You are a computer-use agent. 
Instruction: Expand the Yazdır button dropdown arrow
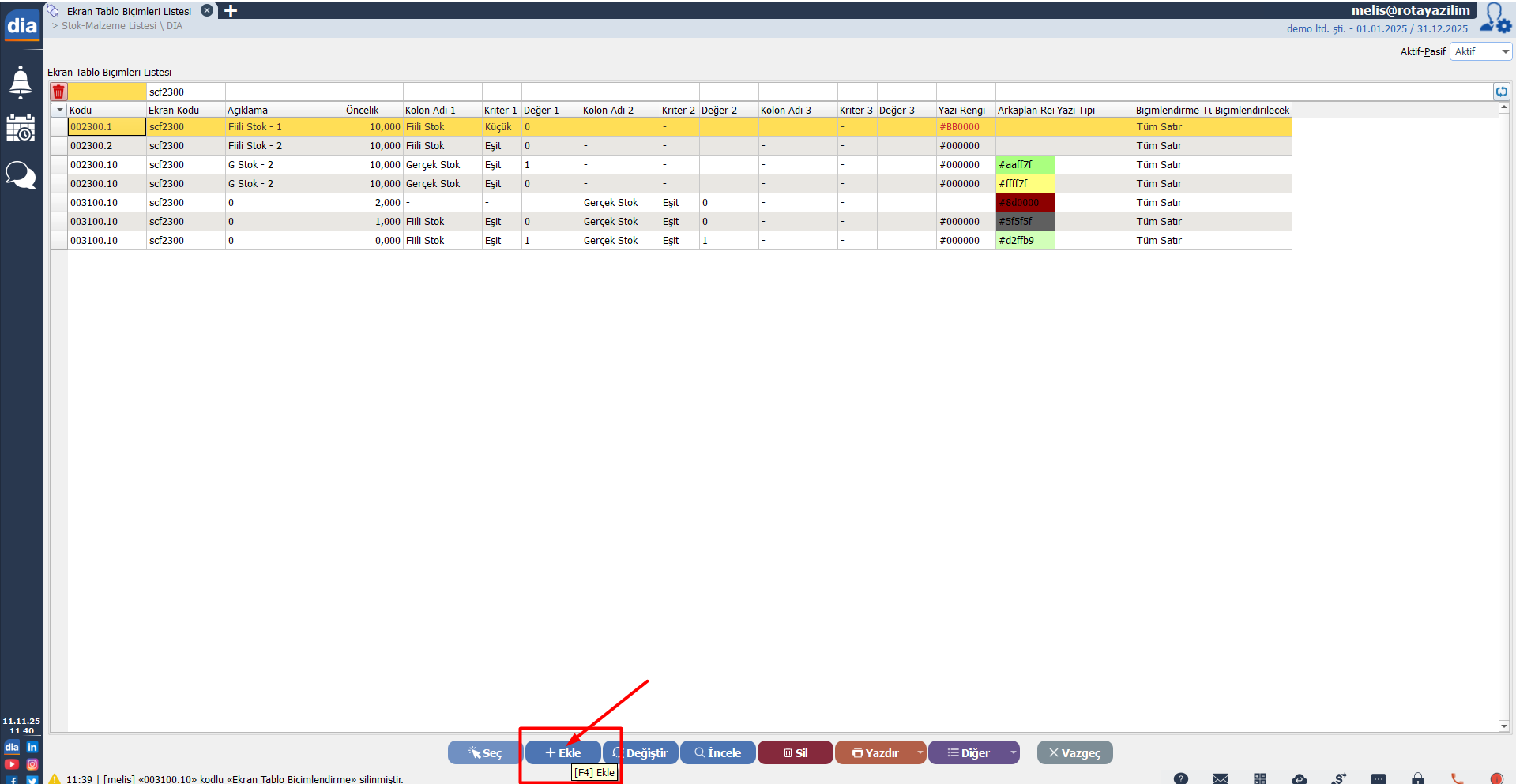click(x=920, y=752)
